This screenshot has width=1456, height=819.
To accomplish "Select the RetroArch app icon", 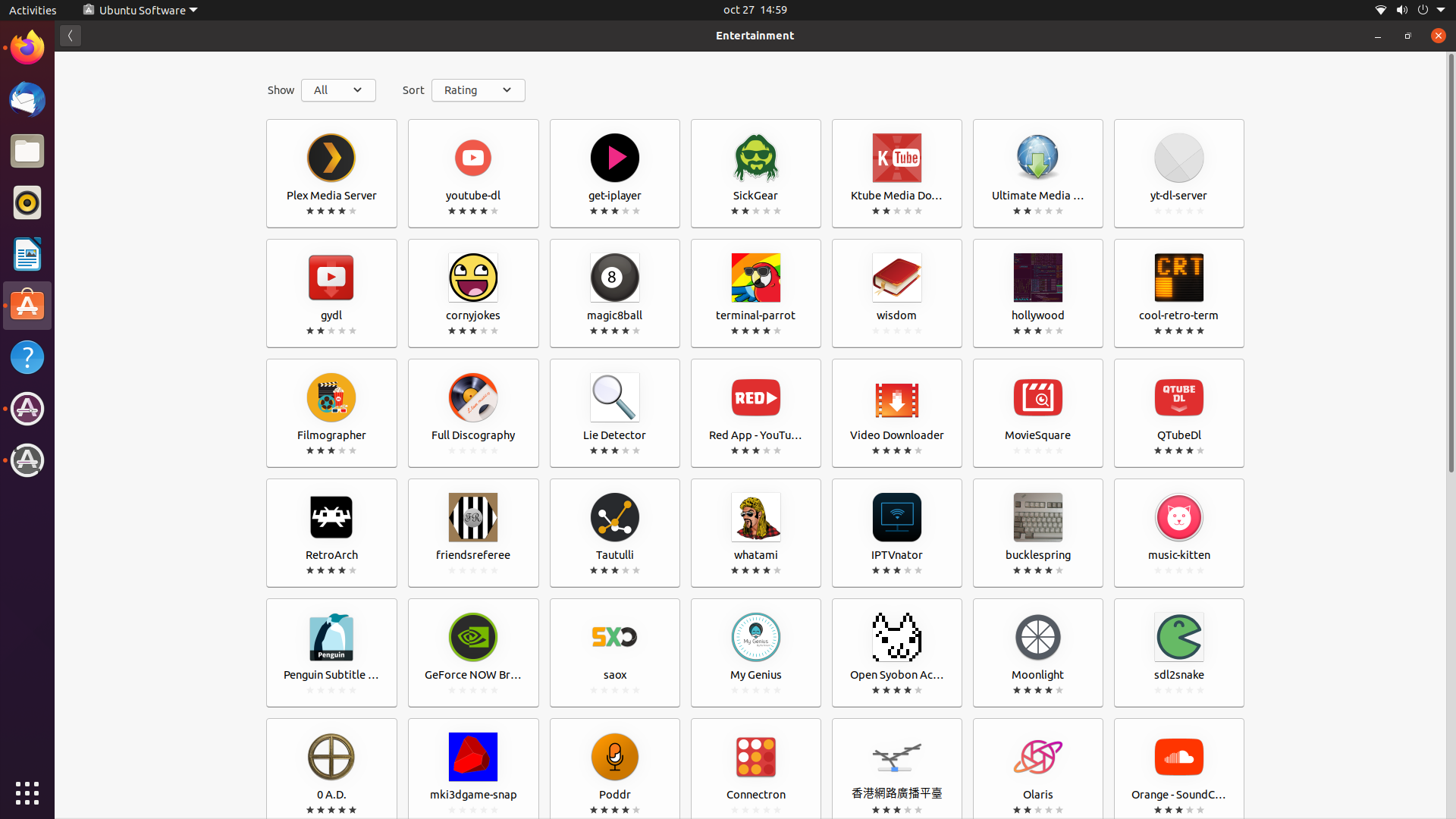I will click(x=331, y=517).
